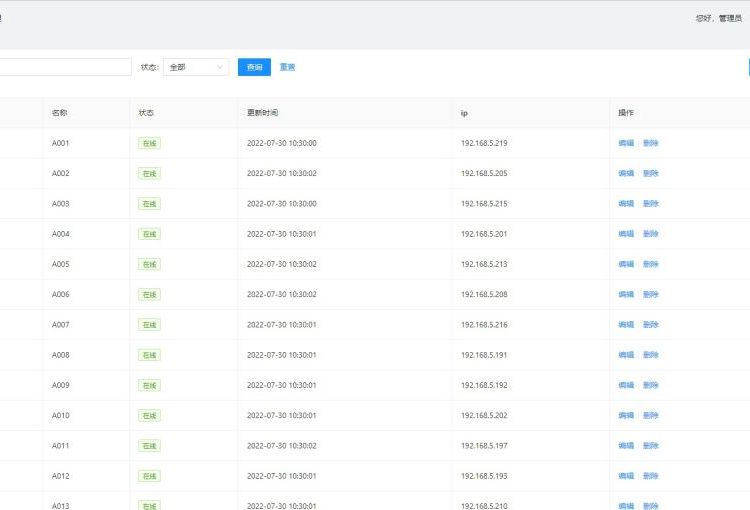Open editing for A004 row

point(626,234)
